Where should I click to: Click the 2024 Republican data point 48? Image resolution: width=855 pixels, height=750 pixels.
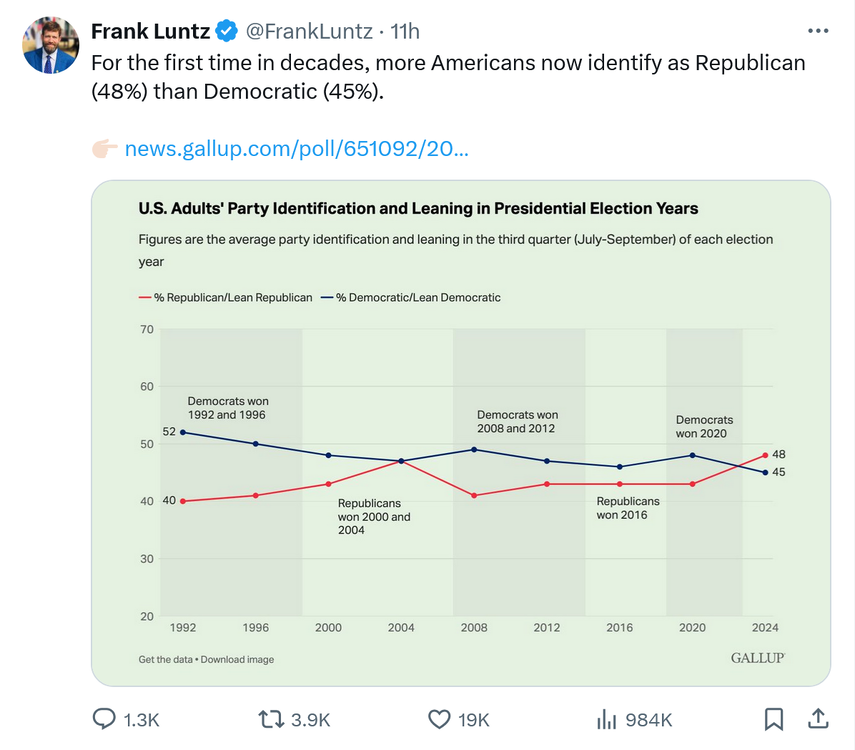766,455
